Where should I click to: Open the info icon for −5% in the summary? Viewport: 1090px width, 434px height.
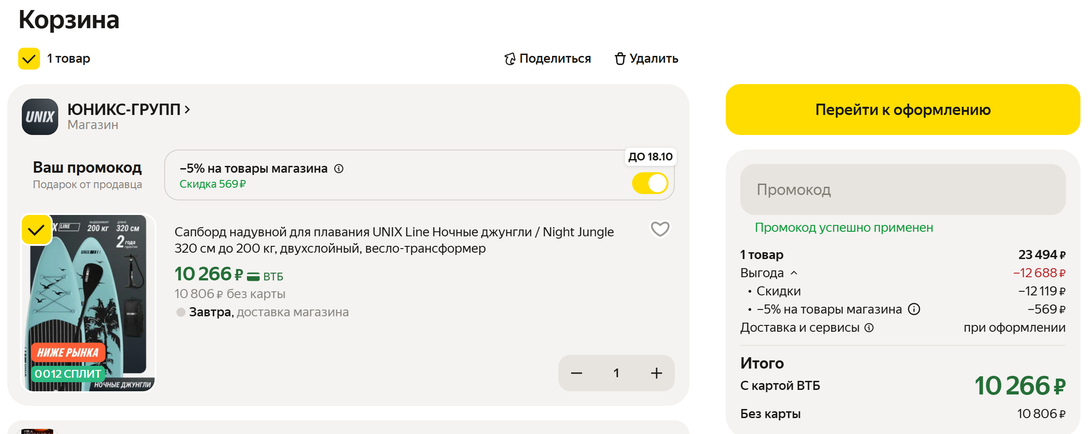coord(914,310)
